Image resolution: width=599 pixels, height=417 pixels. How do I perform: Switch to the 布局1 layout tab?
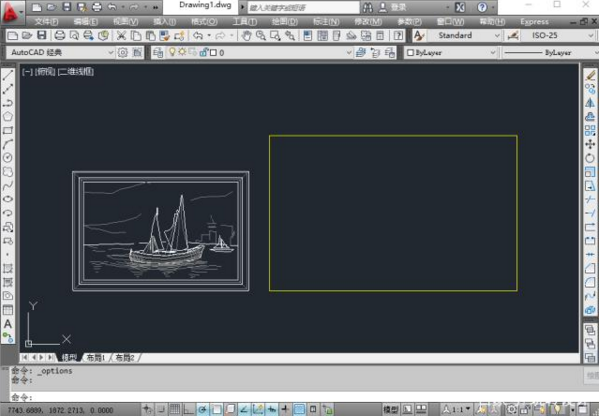pos(96,358)
